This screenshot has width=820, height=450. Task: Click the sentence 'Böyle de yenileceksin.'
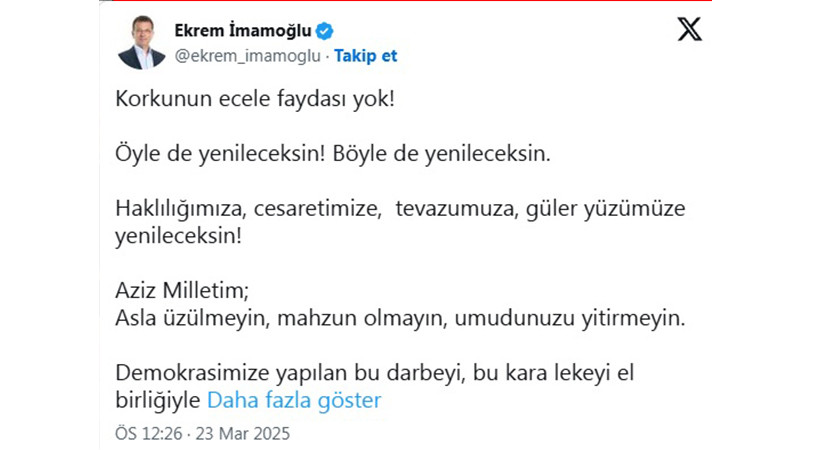(441, 154)
